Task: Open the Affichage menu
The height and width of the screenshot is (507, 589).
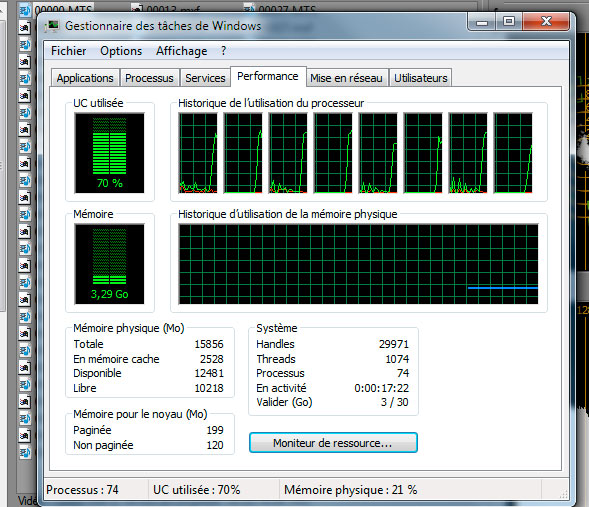Action: tap(181, 51)
